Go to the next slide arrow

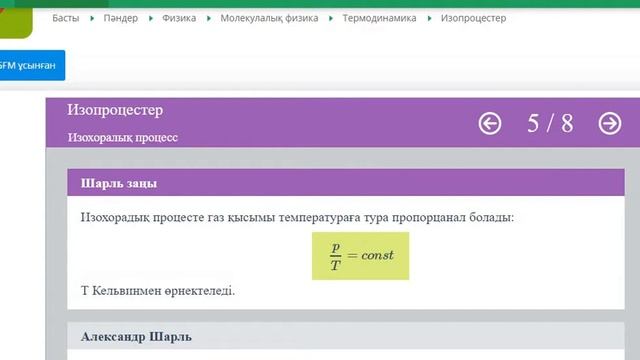[x=610, y=123]
